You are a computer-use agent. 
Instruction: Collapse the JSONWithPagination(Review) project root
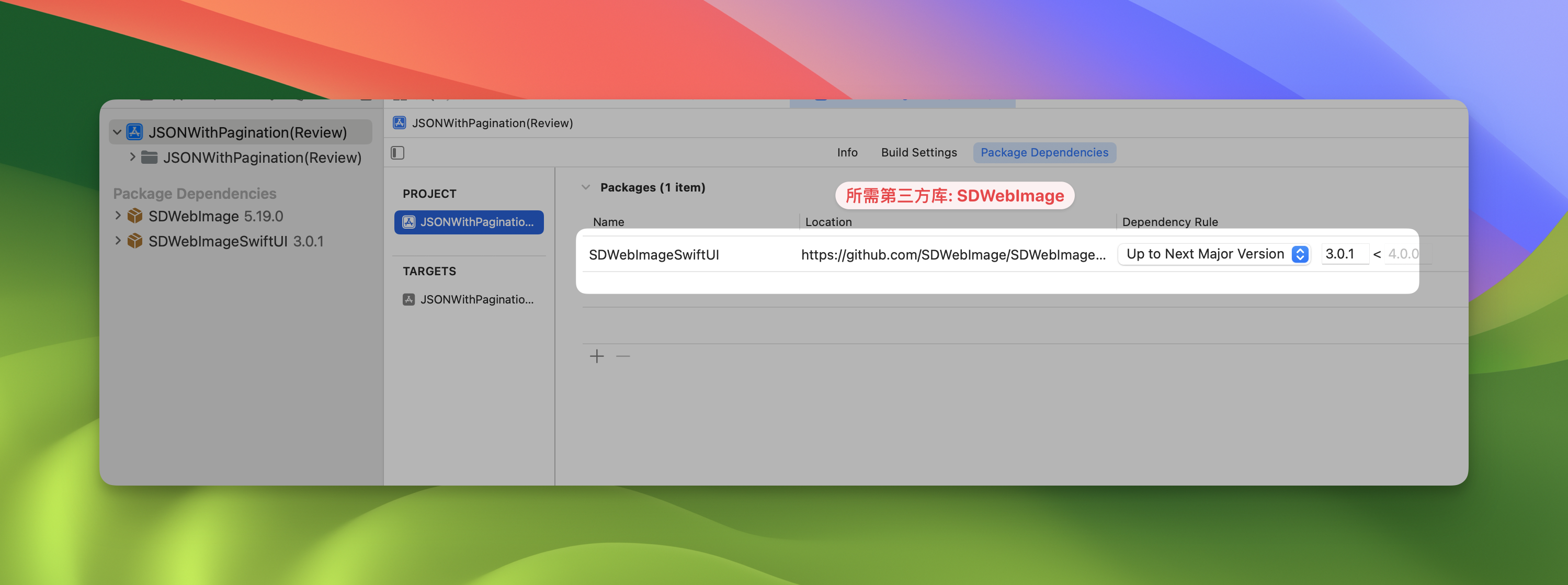[117, 132]
